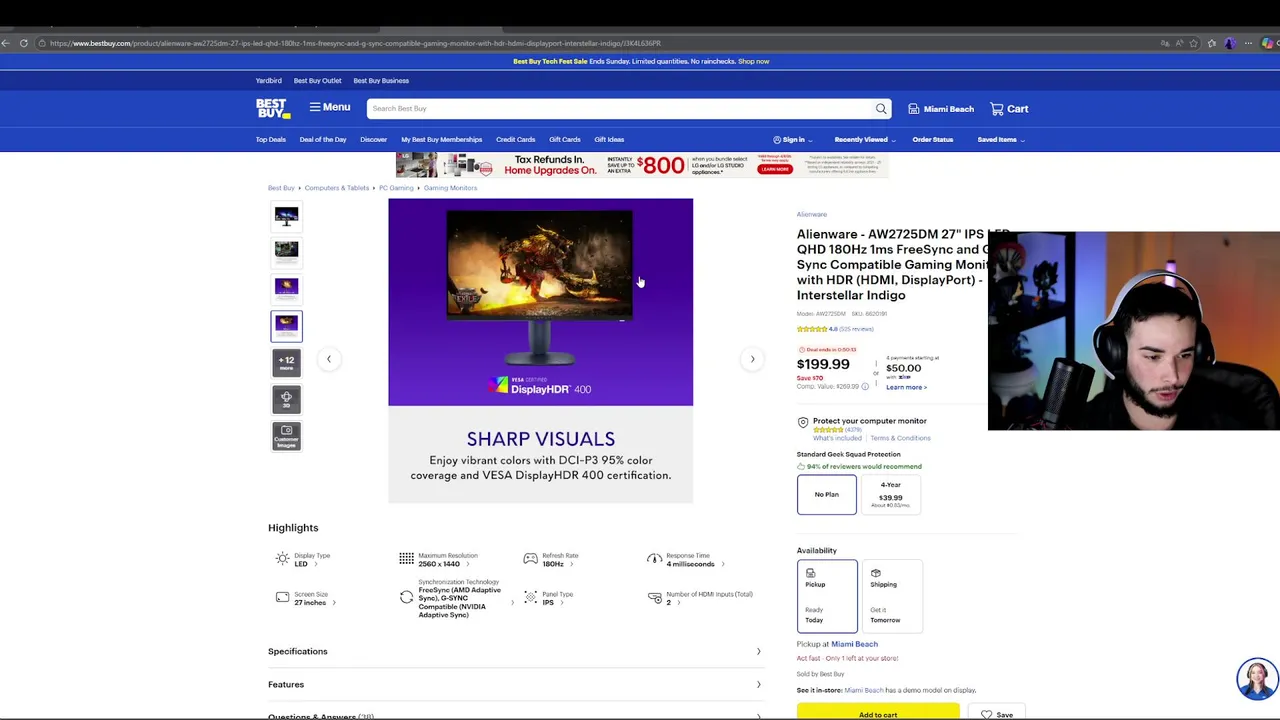The height and width of the screenshot is (720, 1280).
Task: Click the browser back arrow
Action: click(x=6, y=43)
